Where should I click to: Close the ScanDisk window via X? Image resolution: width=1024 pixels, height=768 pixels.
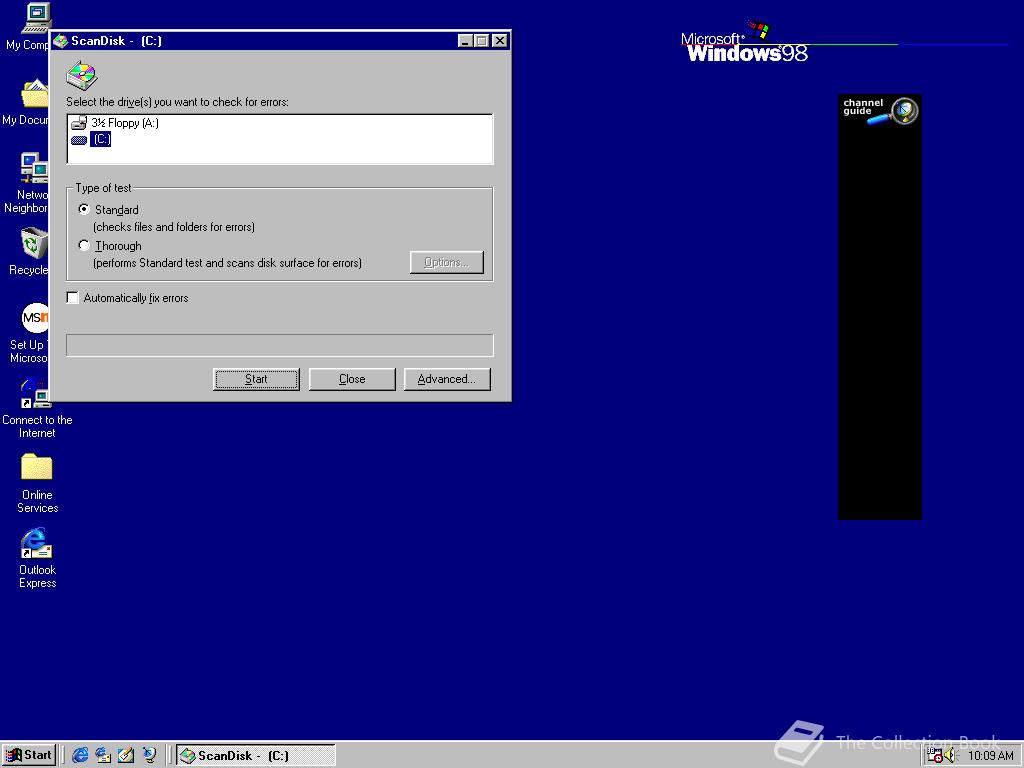(x=500, y=41)
